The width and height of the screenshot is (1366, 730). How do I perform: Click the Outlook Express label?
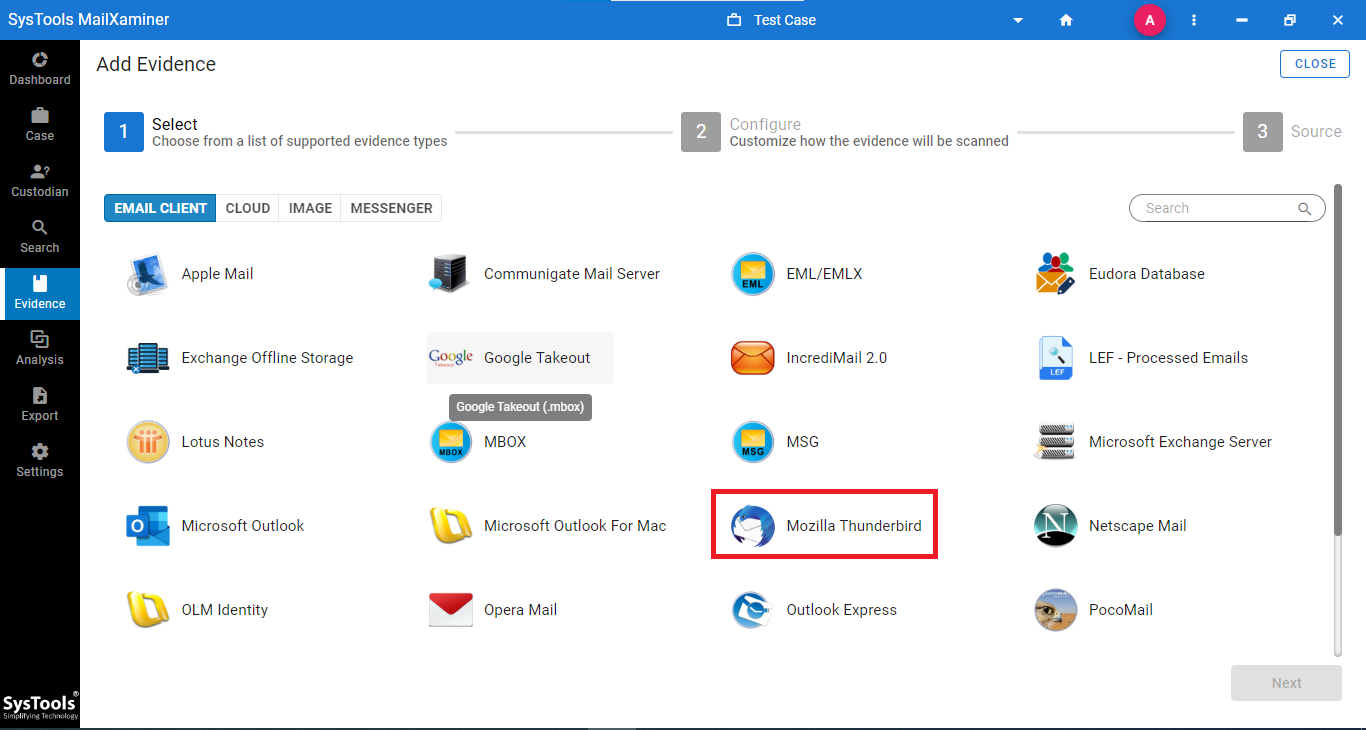click(842, 610)
